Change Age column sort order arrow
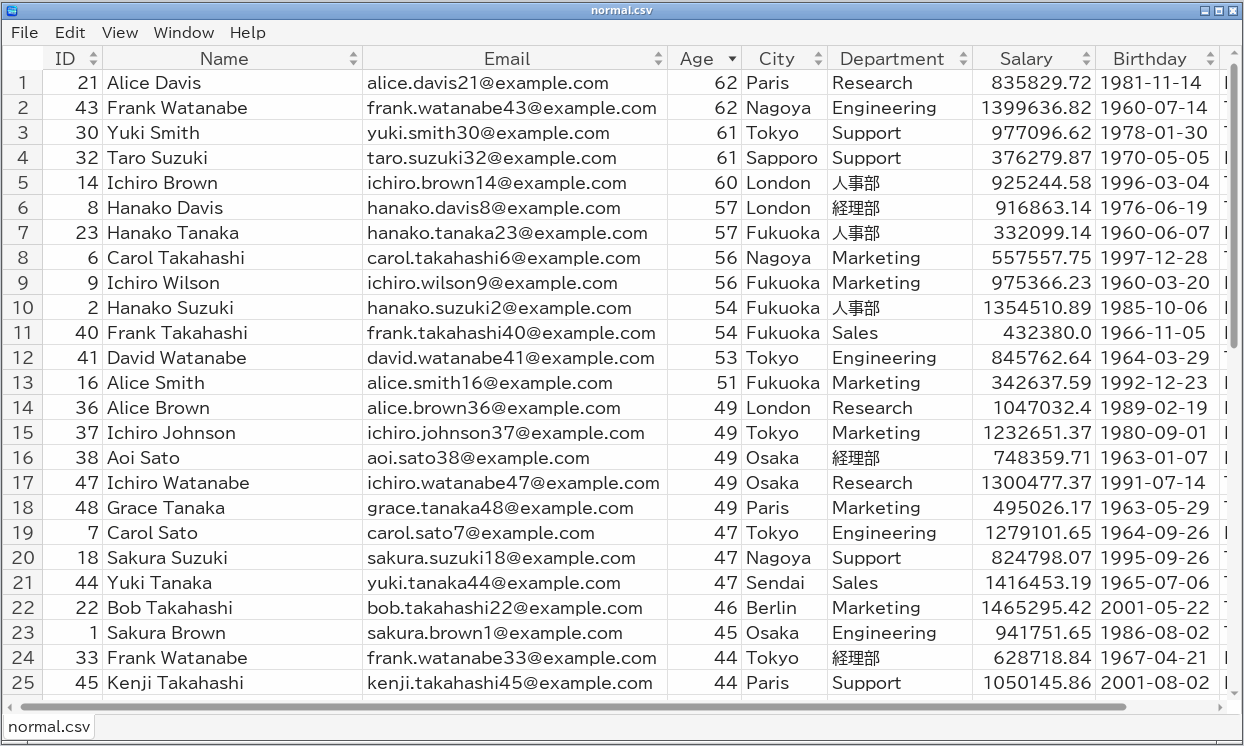 point(732,59)
